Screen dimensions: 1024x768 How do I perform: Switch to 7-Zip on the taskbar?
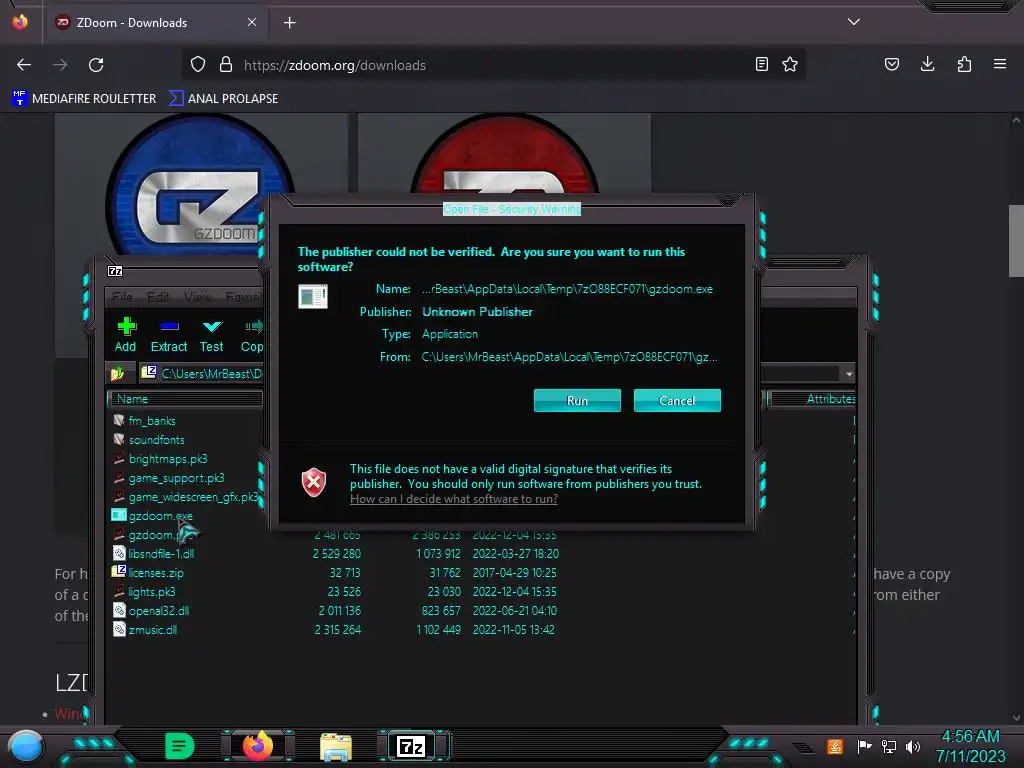pyautogui.click(x=411, y=746)
